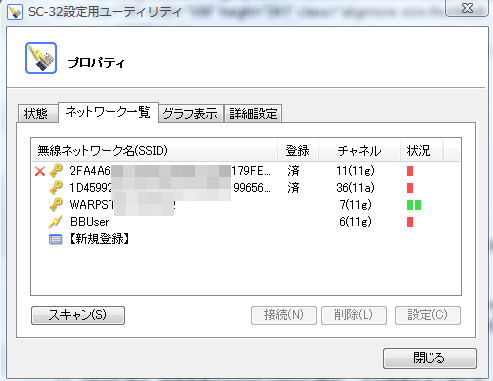Open the 詳細設定 tab
The height and width of the screenshot is (381, 493).
point(253,114)
